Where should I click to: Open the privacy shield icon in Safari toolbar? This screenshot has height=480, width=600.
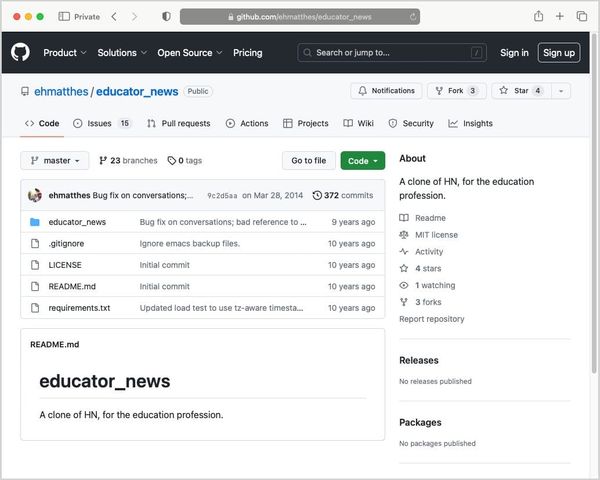[x=166, y=16]
